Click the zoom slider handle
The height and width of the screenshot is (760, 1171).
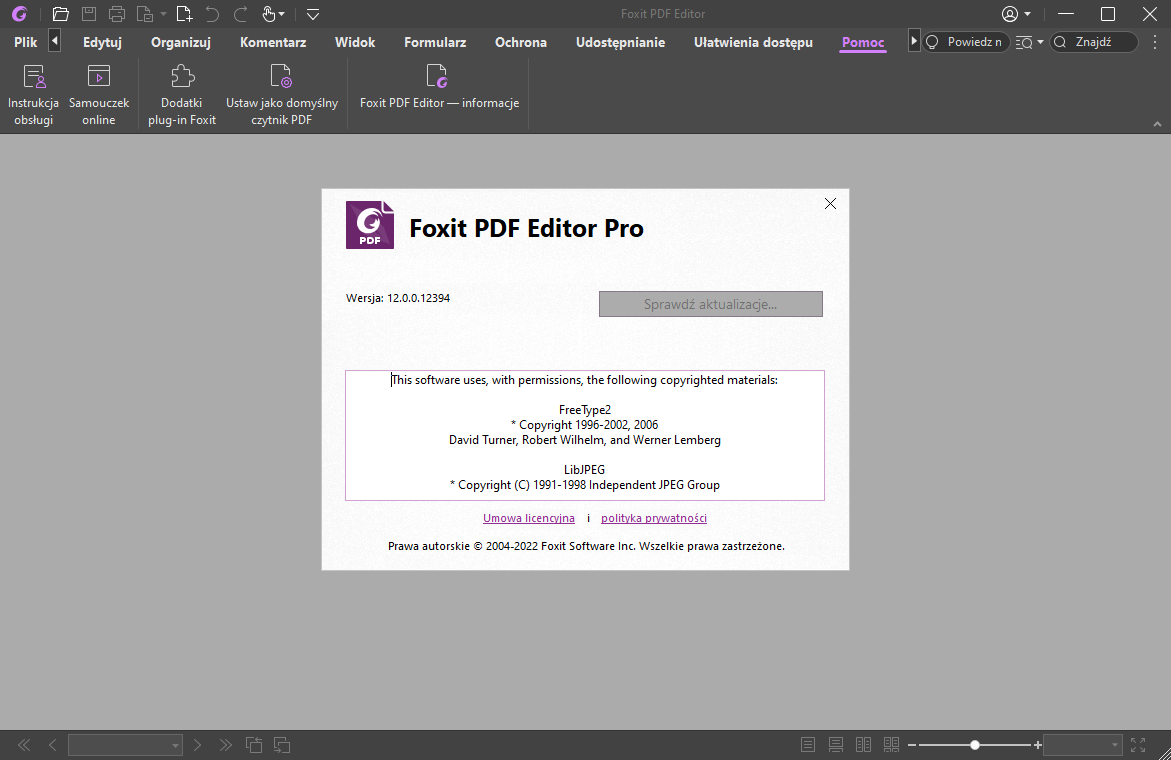pyautogui.click(x=975, y=745)
